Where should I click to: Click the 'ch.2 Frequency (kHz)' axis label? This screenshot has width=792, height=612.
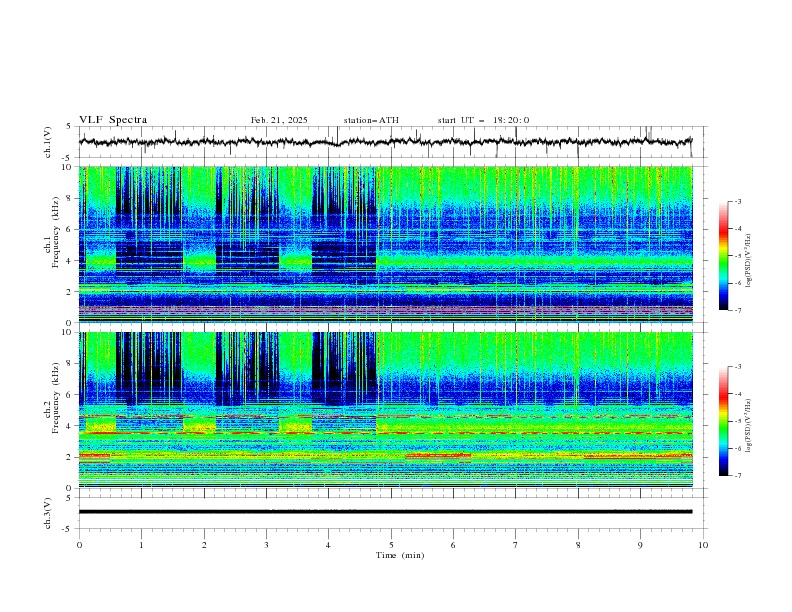(x=51, y=397)
